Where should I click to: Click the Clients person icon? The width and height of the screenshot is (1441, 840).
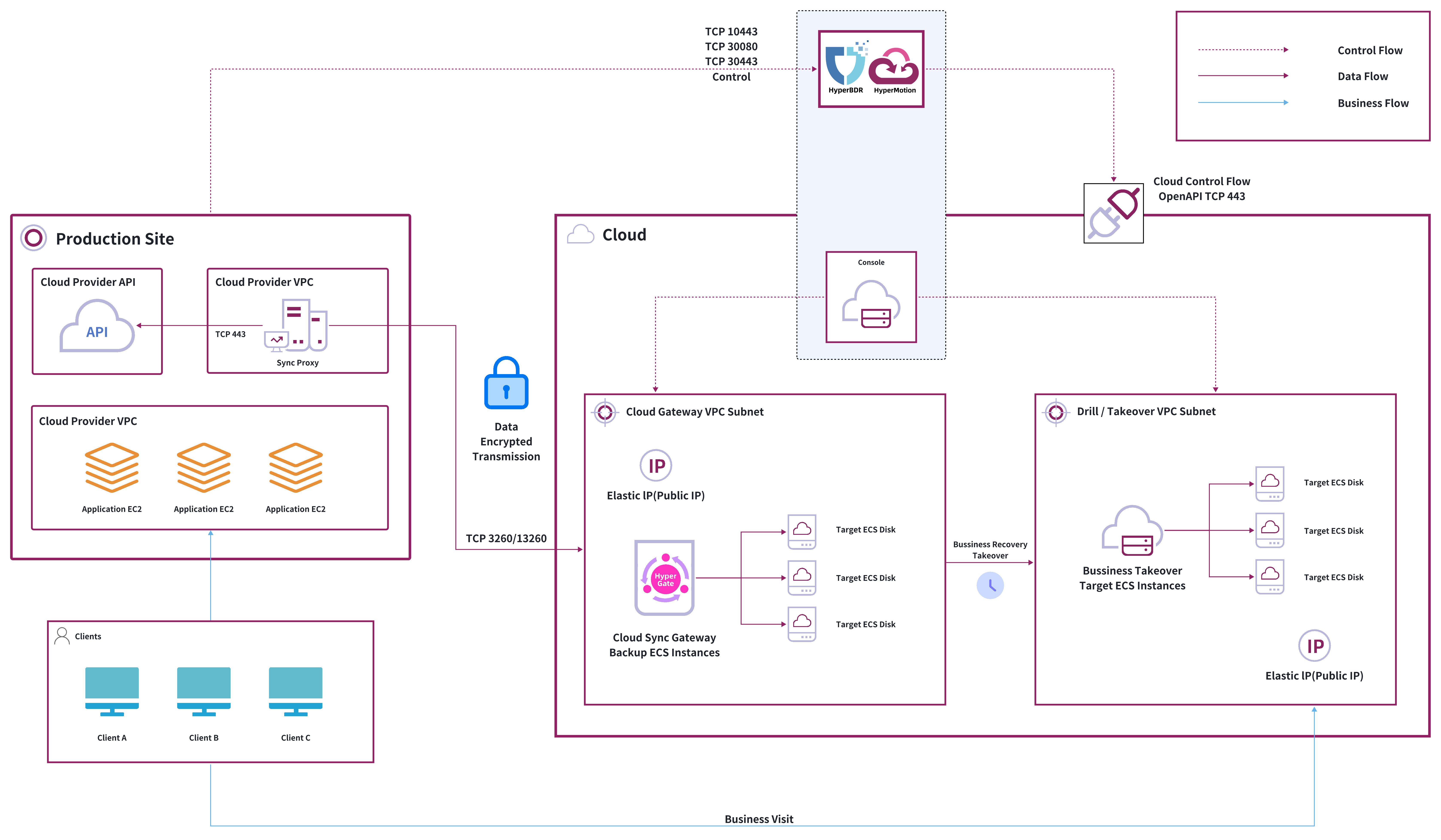62,636
